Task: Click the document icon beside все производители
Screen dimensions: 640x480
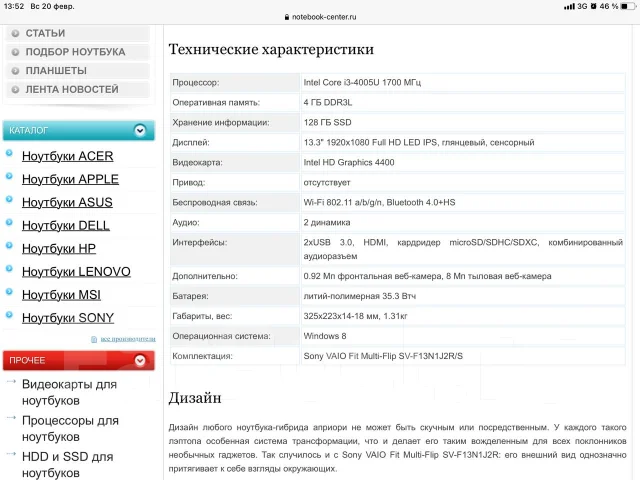Action: tap(94, 339)
